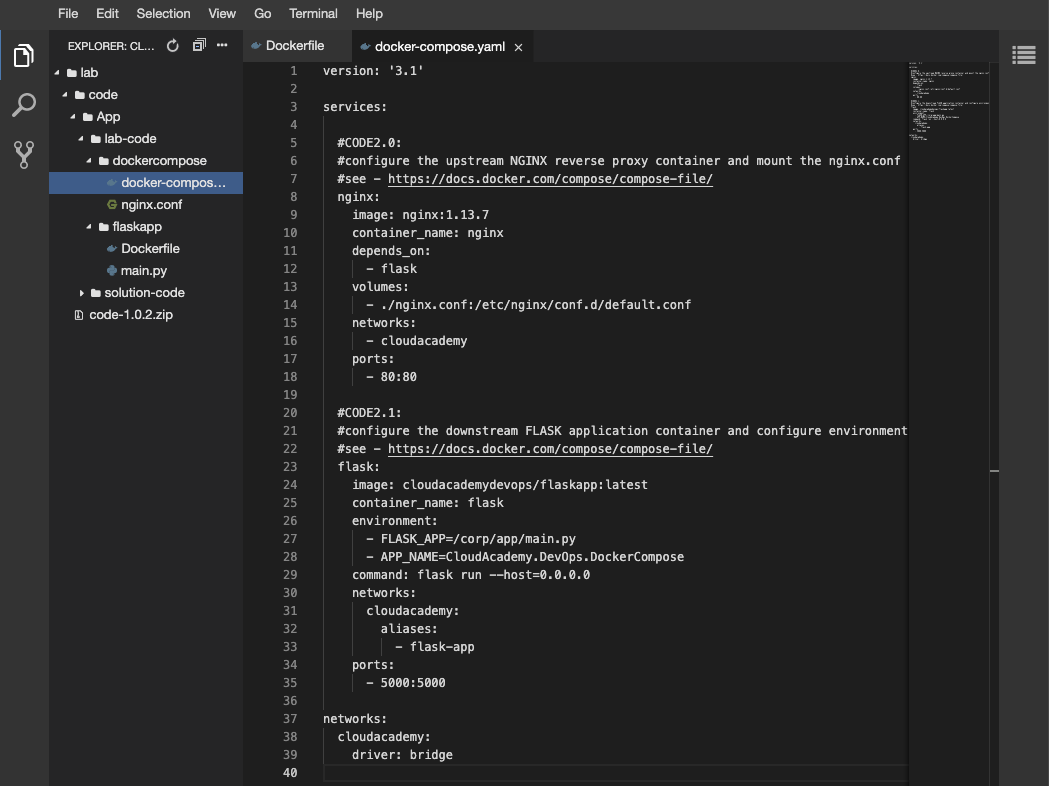Collapse the lab root folder

click(x=58, y=73)
